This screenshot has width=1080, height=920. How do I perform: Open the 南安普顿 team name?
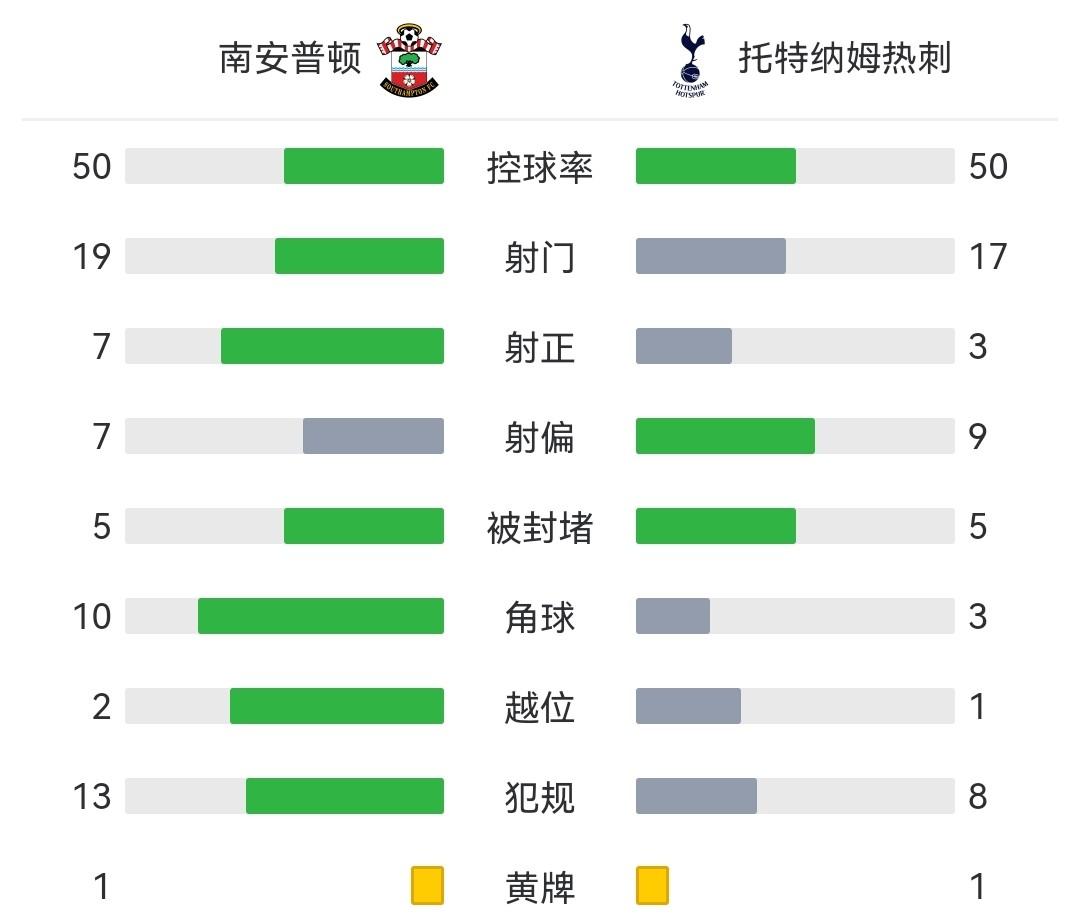click(x=290, y=59)
